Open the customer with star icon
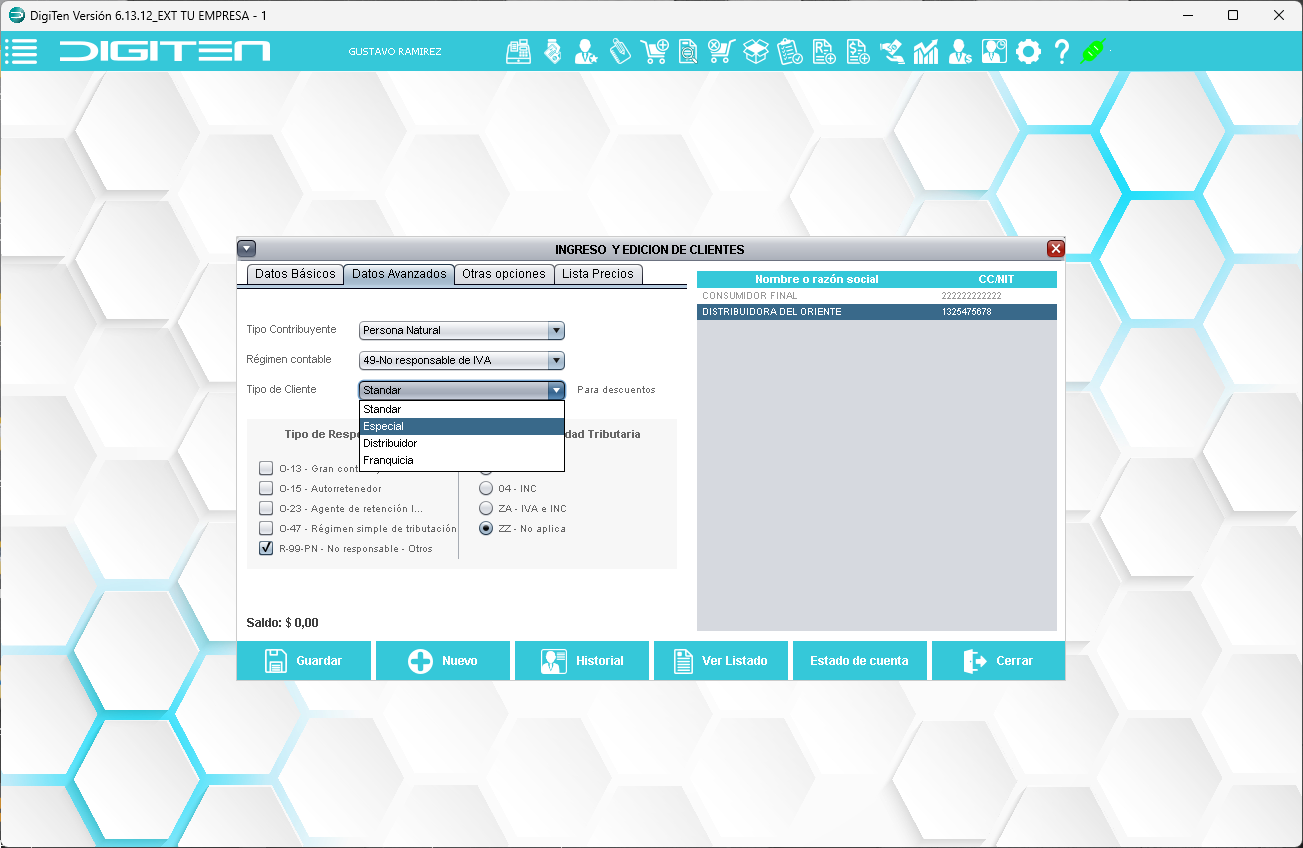 (586, 51)
